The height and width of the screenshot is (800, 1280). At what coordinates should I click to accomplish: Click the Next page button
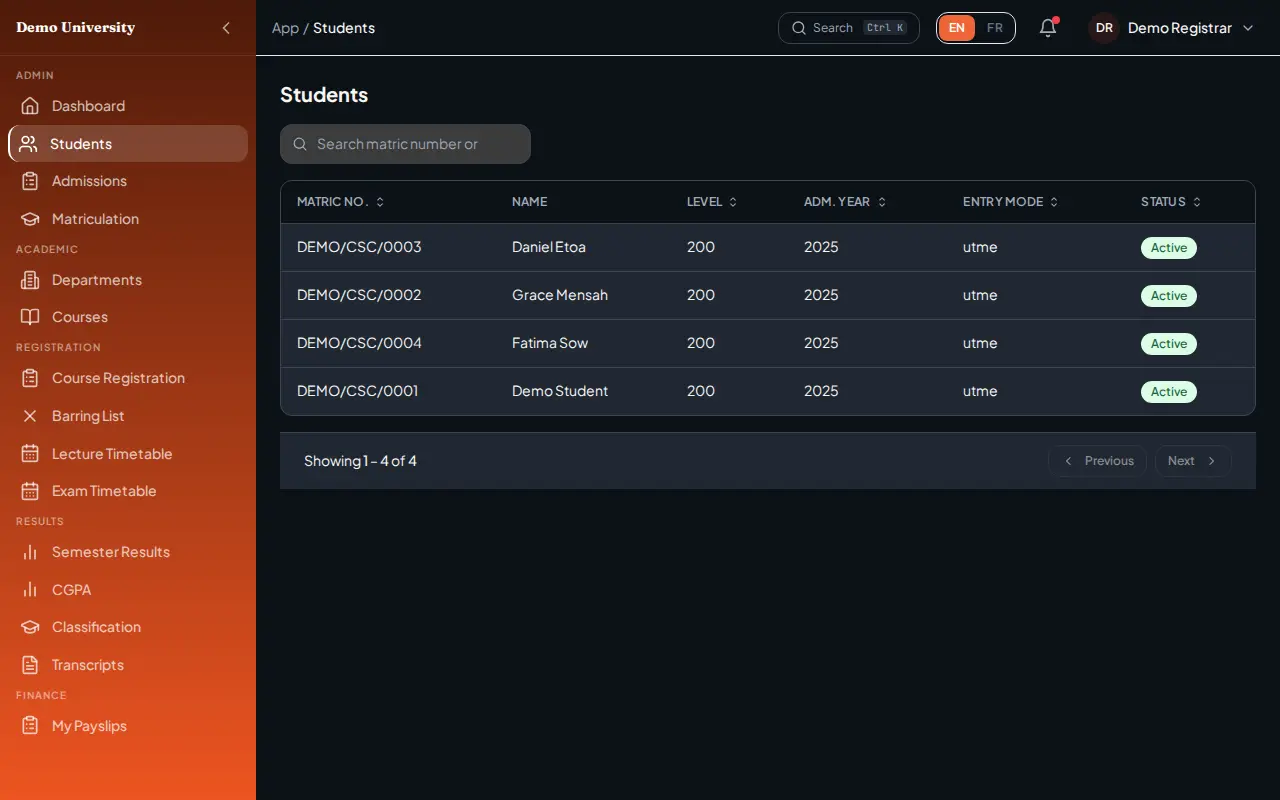[1193, 461]
